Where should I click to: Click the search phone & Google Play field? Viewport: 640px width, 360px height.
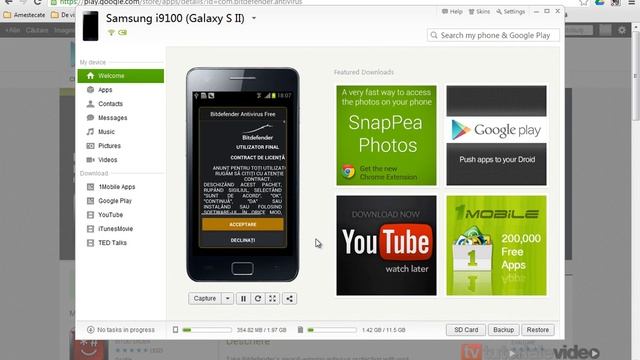(493, 36)
